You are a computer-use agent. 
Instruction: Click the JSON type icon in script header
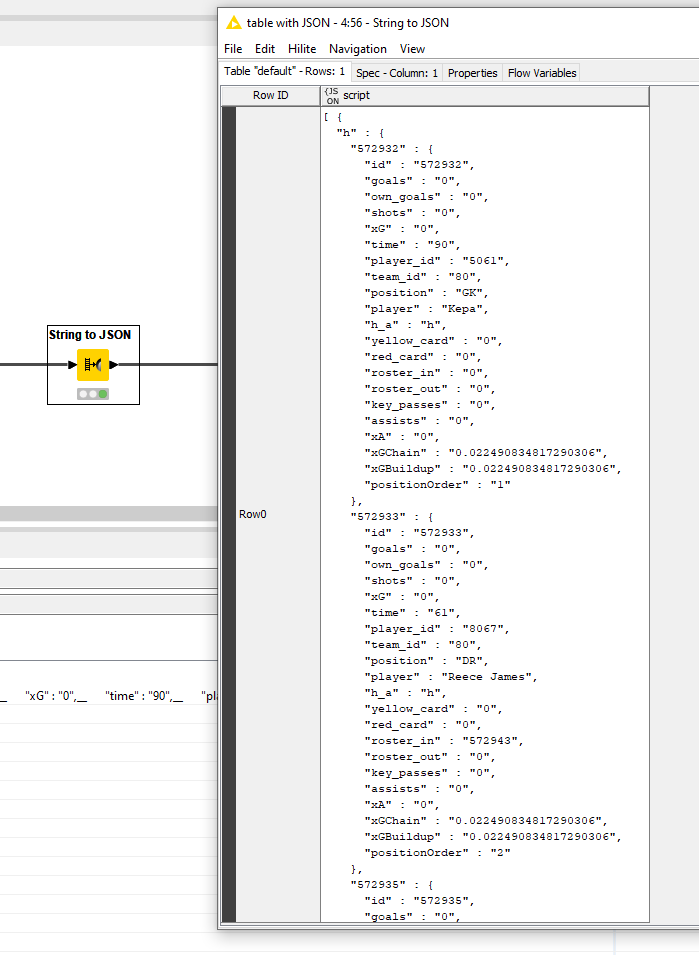tap(332, 95)
